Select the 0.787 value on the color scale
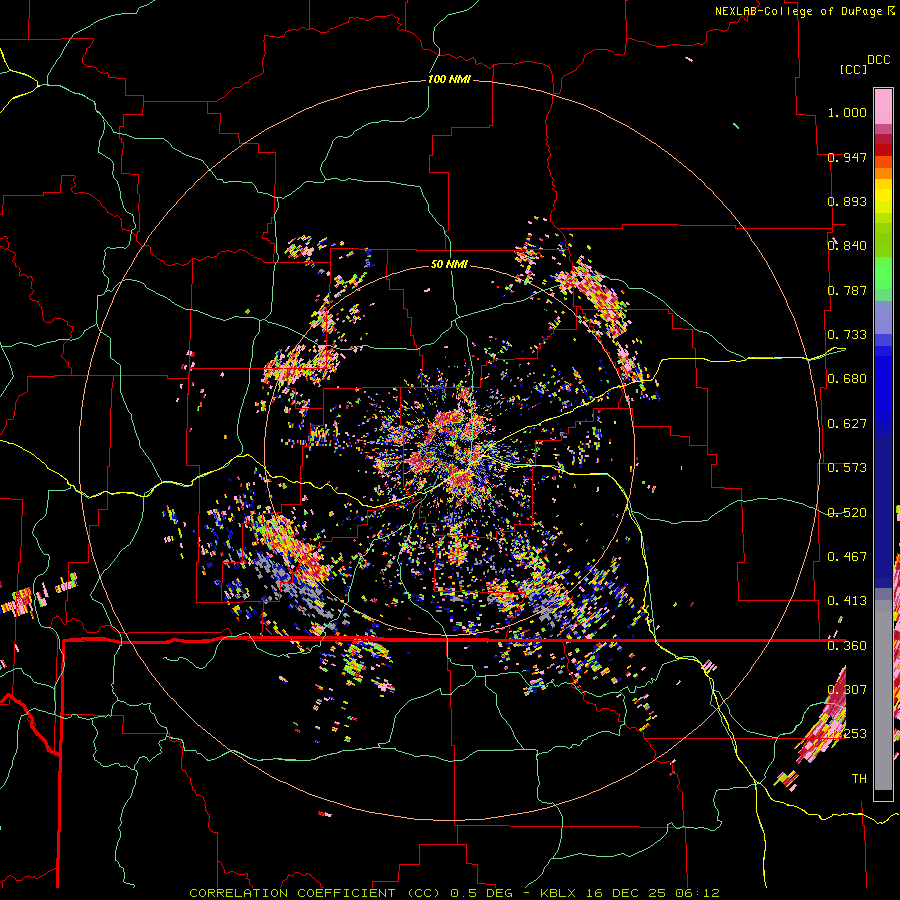Viewport: 900px width, 900px height. (847, 290)
